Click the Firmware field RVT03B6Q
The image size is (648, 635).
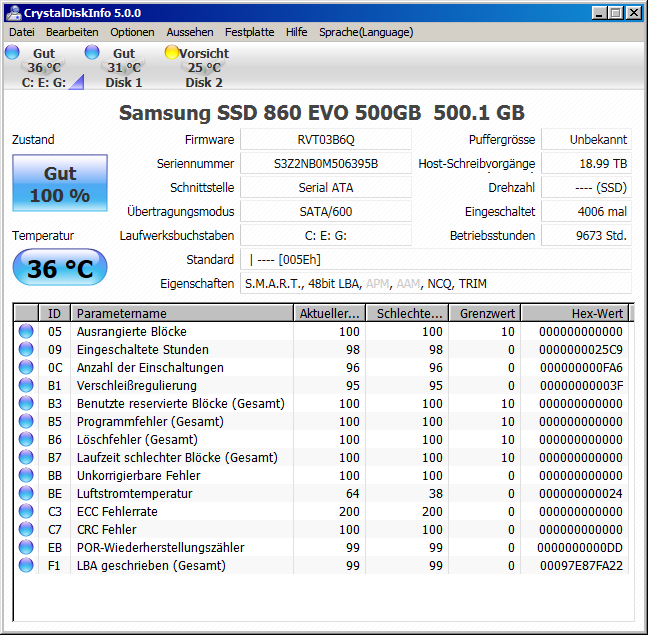tap(326, 140)
